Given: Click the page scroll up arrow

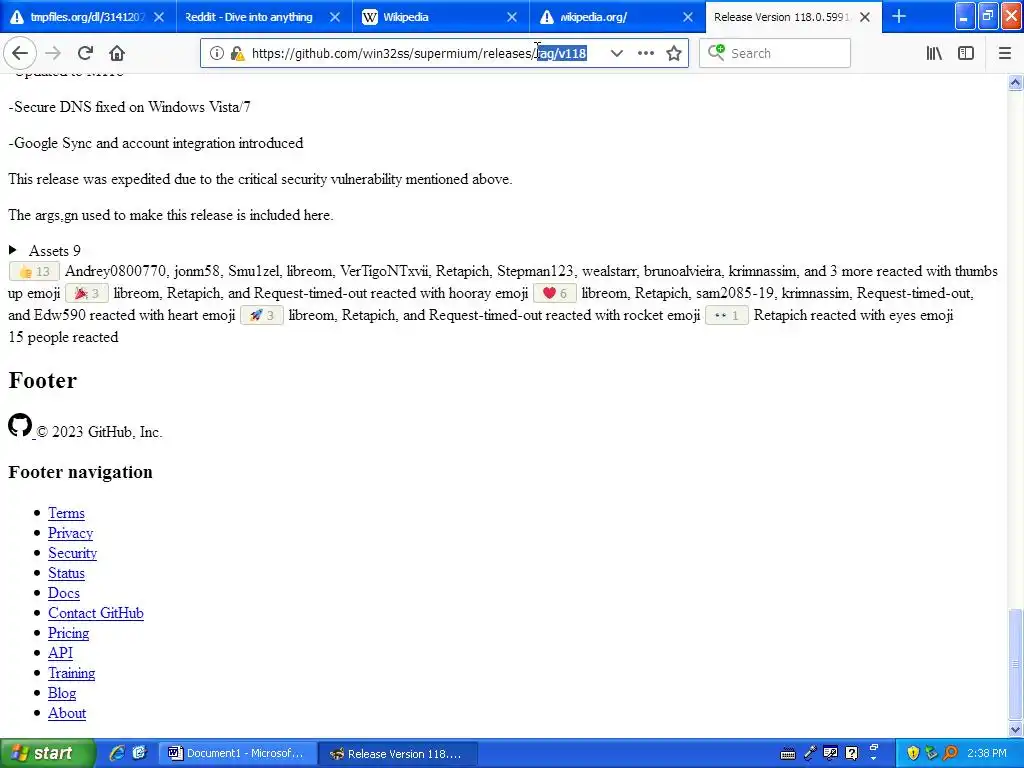Looking at the screenshot, I should 1015,82.
